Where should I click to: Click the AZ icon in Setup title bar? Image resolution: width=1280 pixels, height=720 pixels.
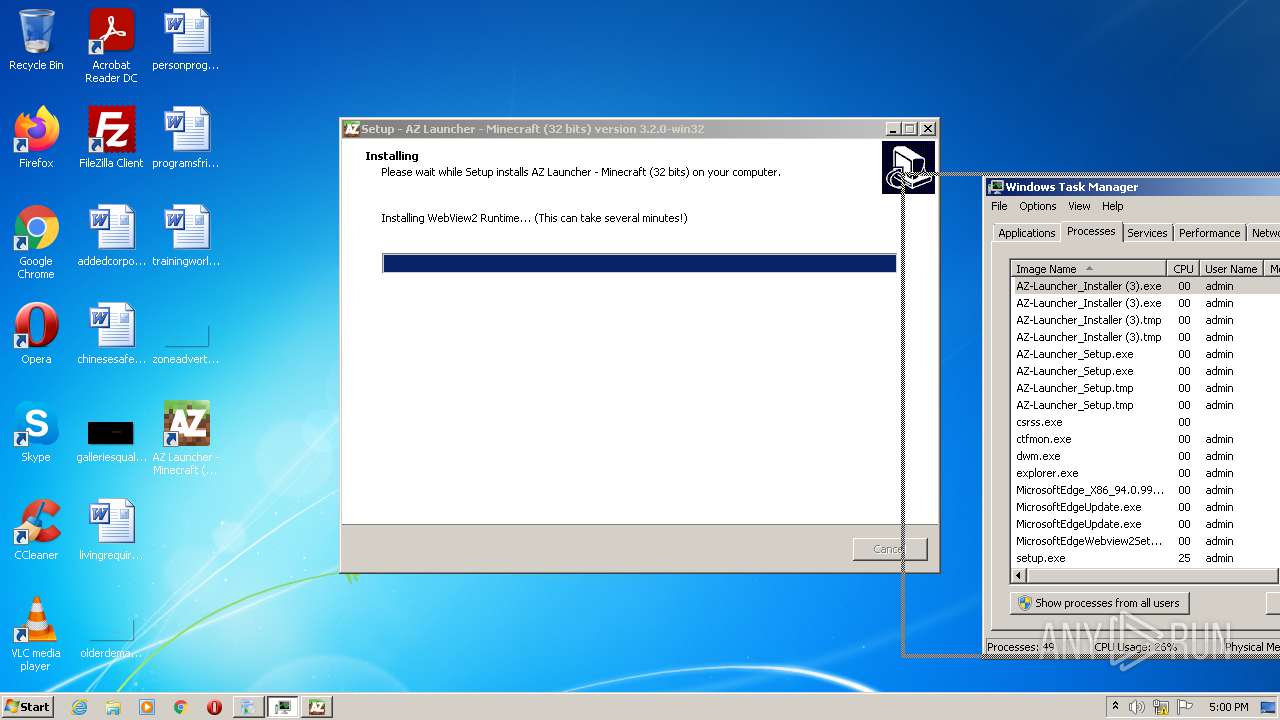click(351, 129)
